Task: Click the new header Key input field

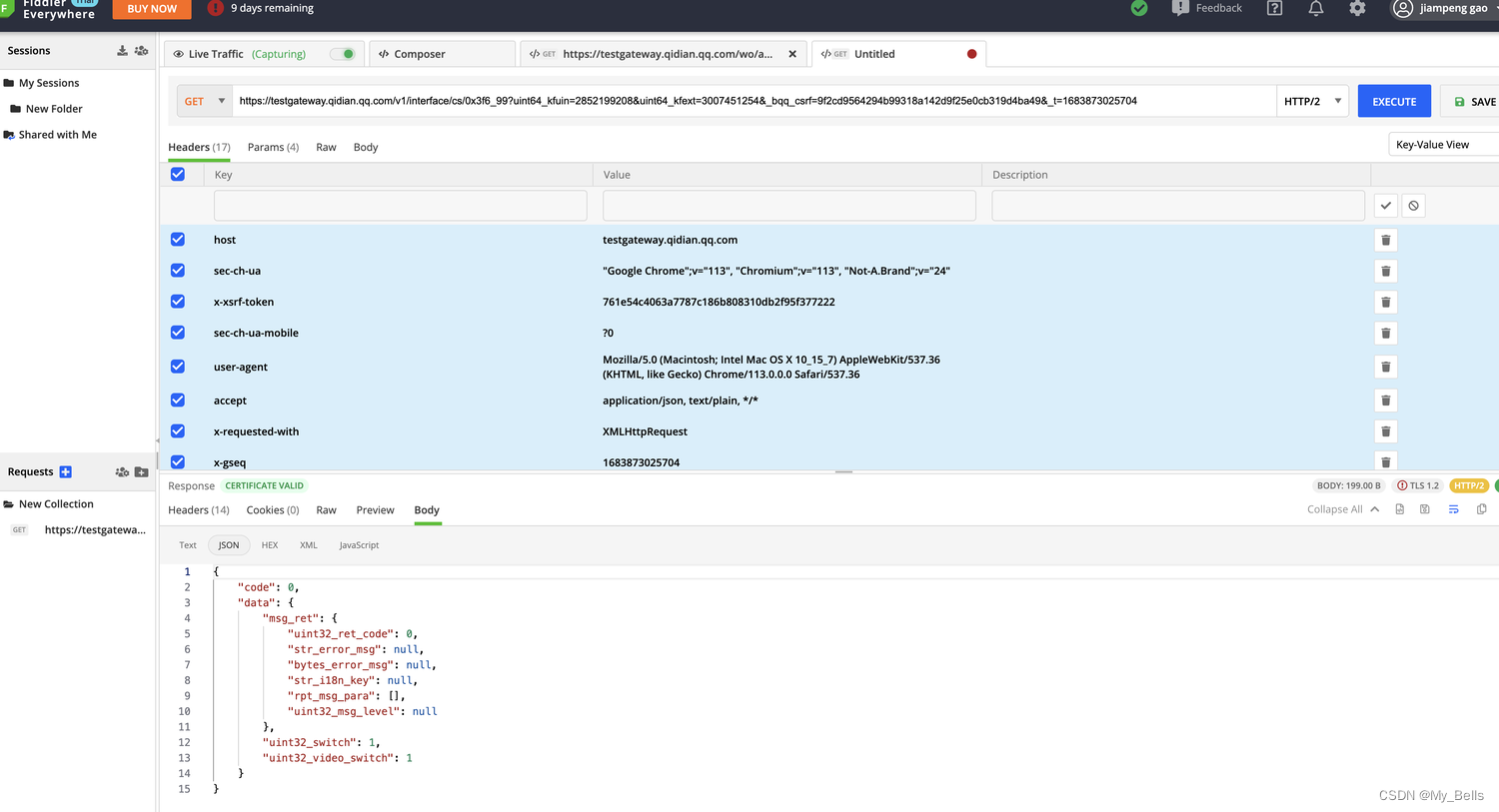Action: 400,206
